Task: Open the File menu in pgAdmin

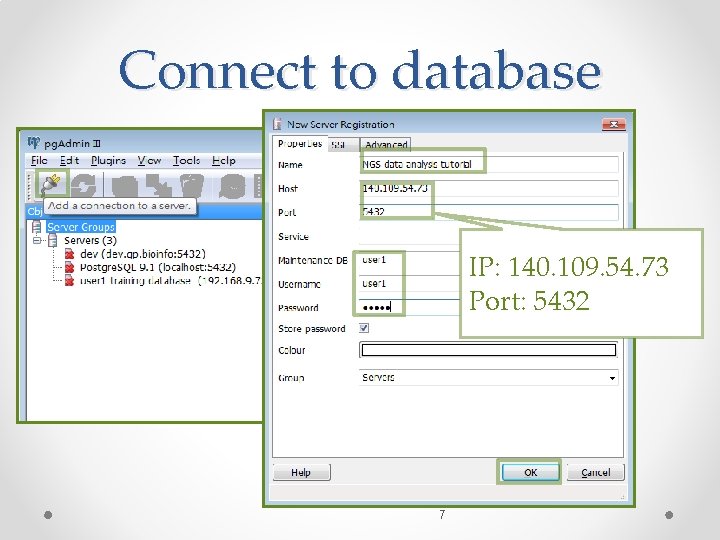Action: click(x=39, y=160)
